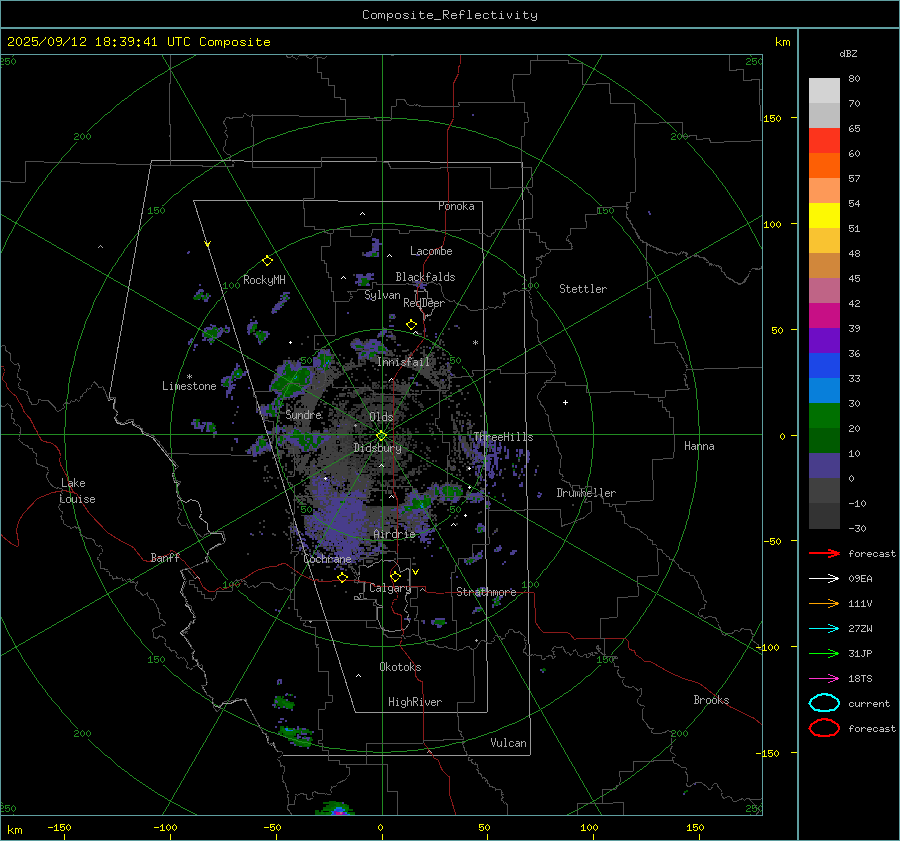Screen dimensions: 900x841
Task: Click the Cochrane label
Action: click(x=327, y=559)
